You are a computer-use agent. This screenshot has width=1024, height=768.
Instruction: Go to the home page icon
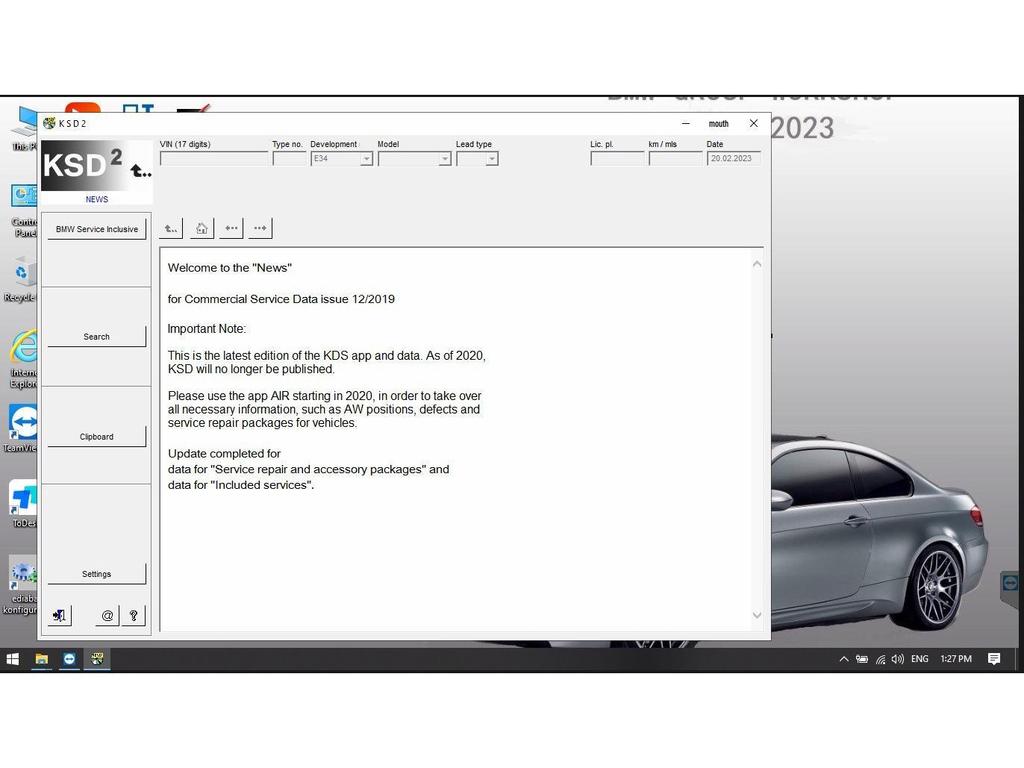click(x=202, y=229)
